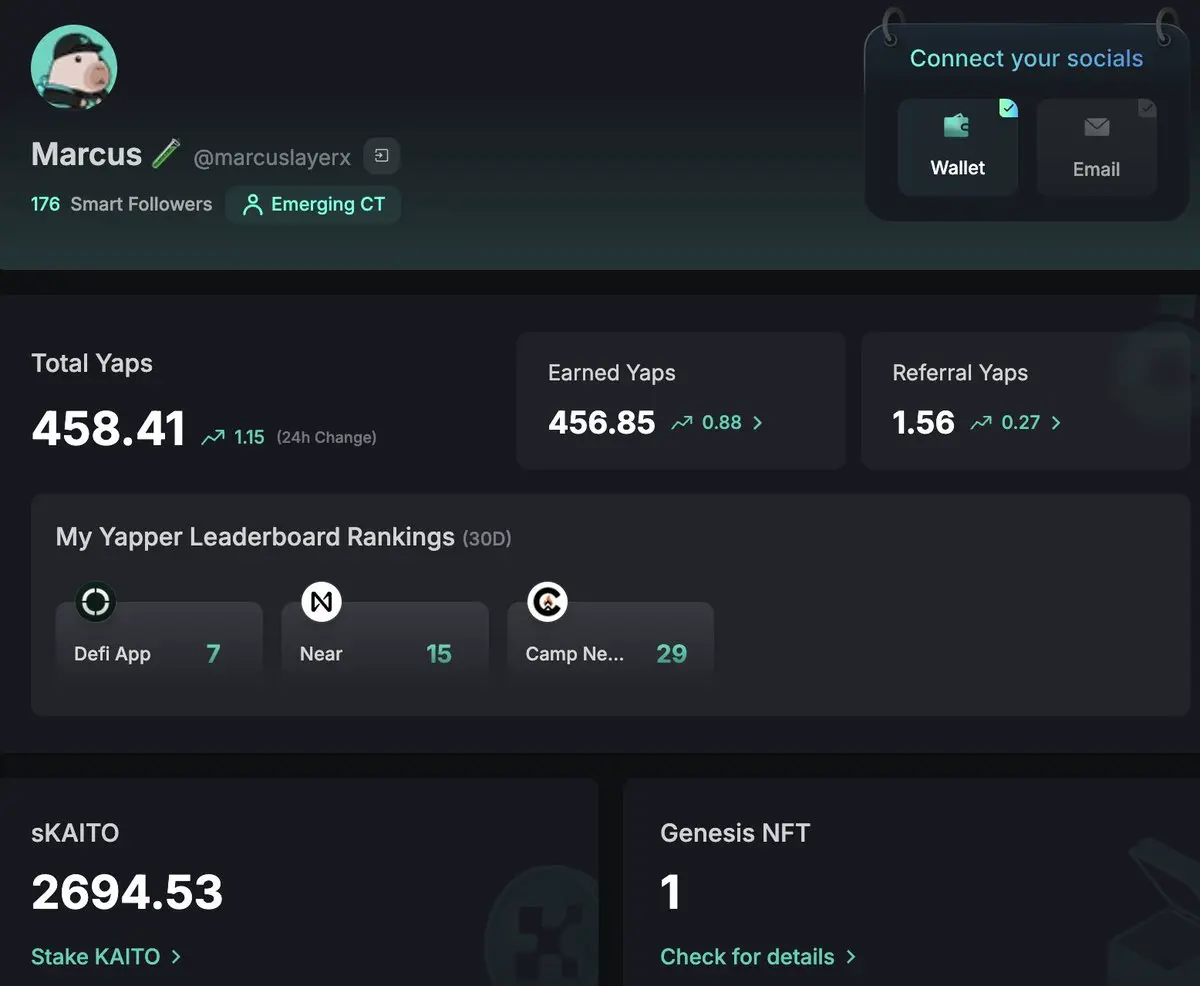Click the wallet icon above Wallet label
1200x986 pixels.
point(957,126)
